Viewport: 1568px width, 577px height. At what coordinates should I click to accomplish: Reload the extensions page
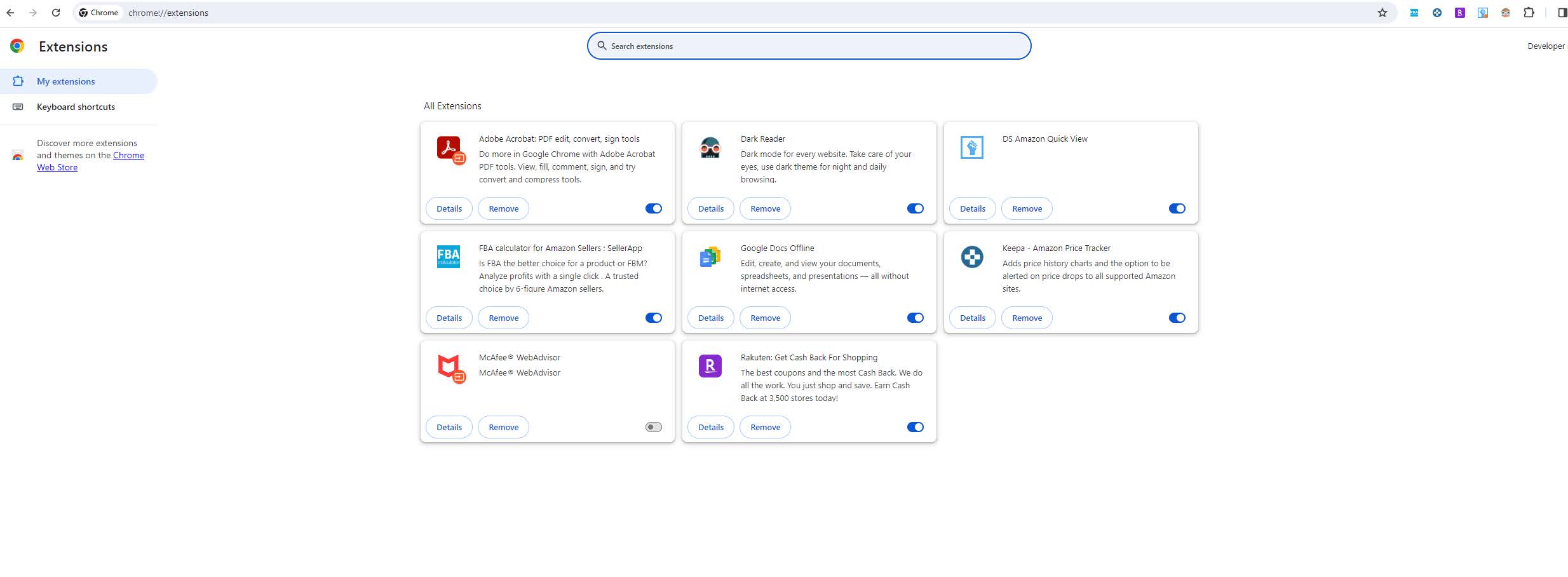(x=56, y=13)
